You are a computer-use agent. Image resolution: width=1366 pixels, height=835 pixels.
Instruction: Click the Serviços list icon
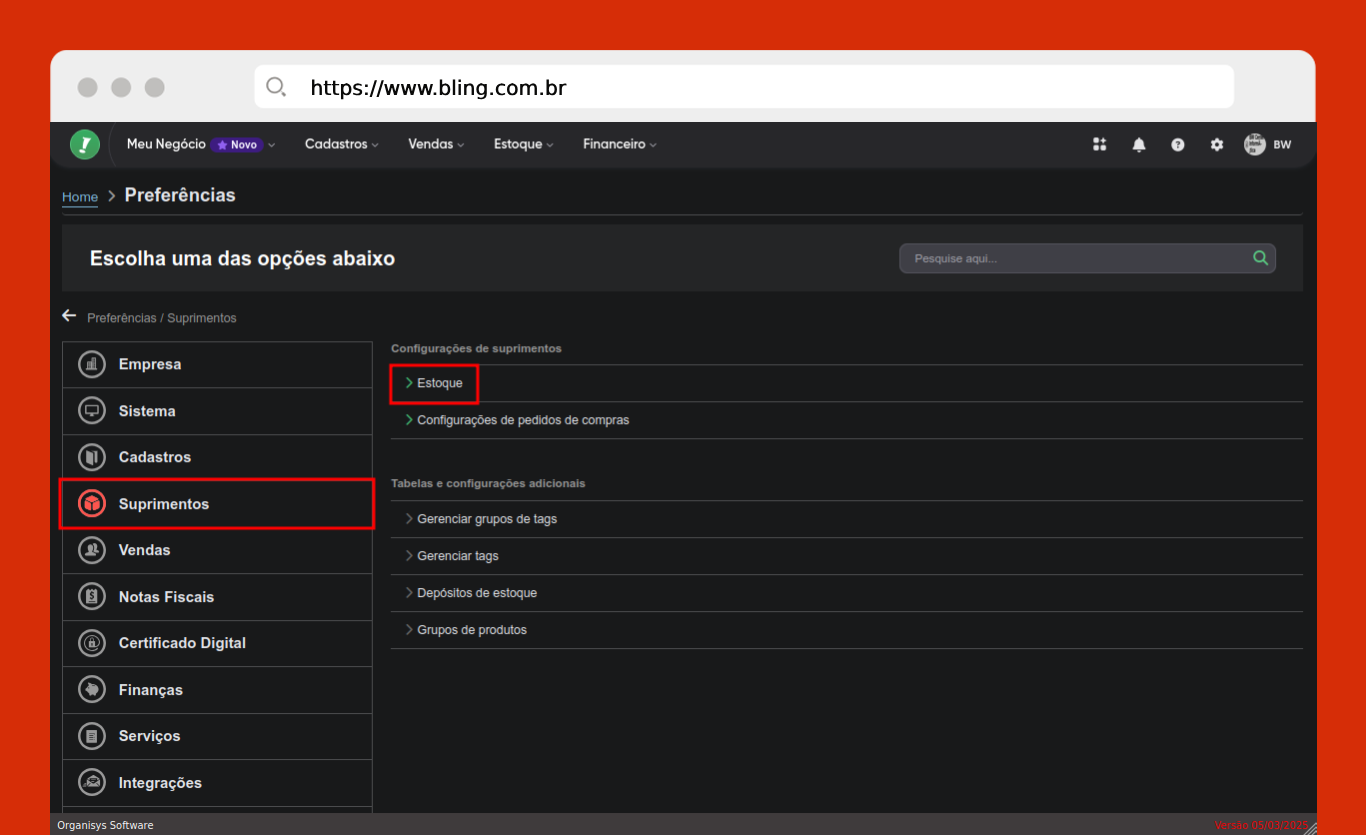click(x=92, y=736)
